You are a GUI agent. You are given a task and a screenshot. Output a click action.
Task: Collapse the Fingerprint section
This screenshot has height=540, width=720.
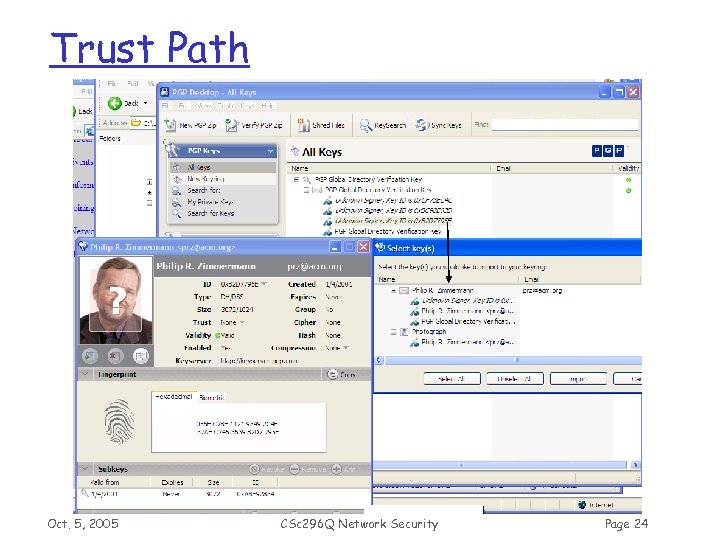(x=85, y=374)
